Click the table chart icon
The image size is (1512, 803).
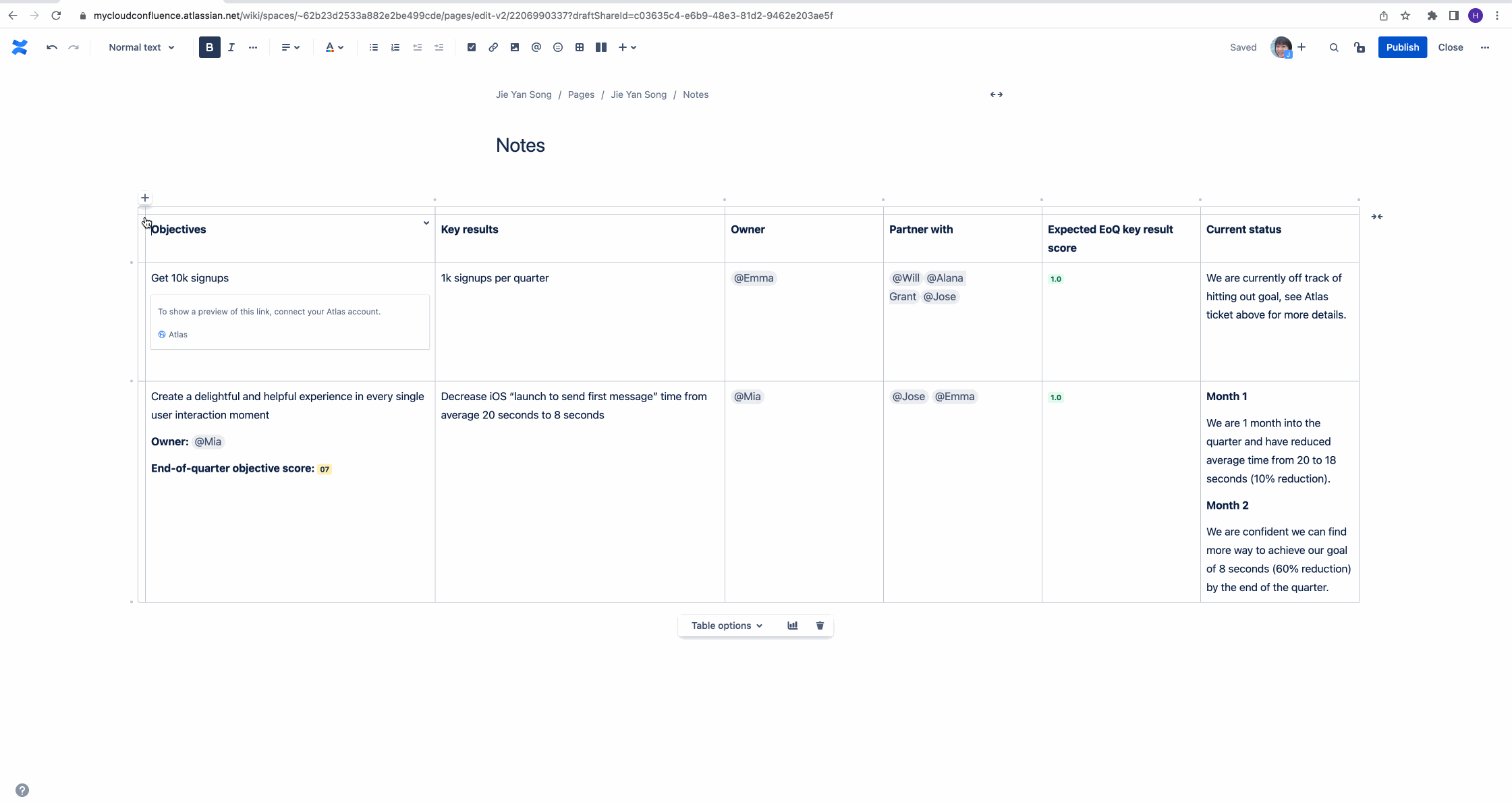point(792,625)
